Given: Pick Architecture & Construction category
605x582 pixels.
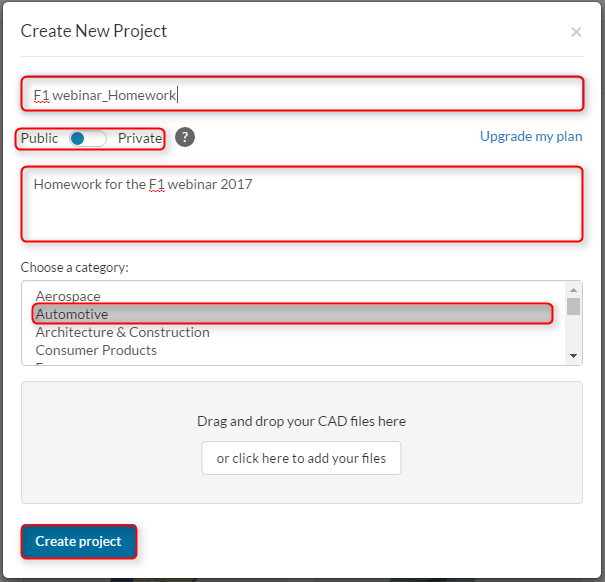Looking at the screenshot, I should pyautogui.click(x=122, y=332).
